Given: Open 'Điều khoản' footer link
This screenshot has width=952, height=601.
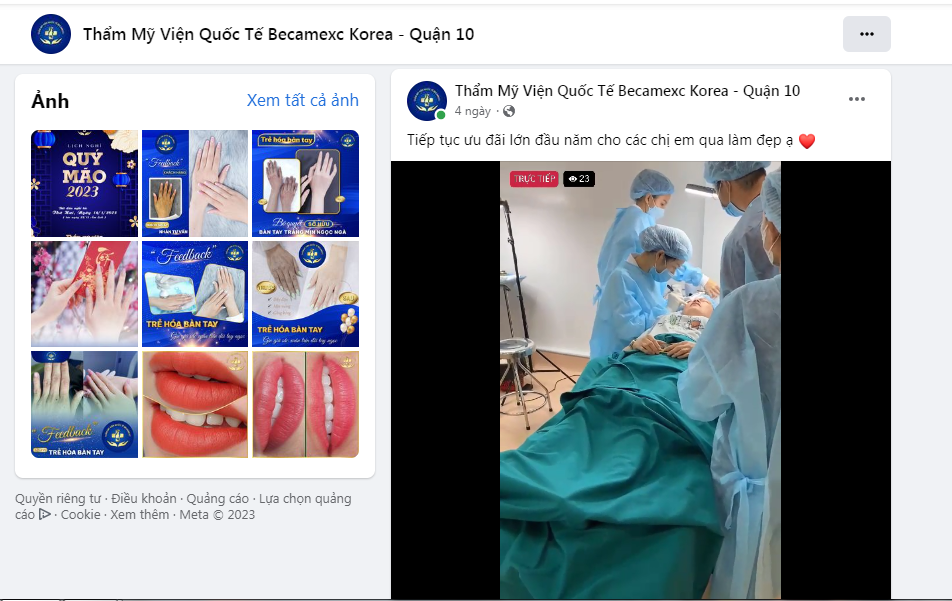Looking at the screenshot, I should click(143, 498).
